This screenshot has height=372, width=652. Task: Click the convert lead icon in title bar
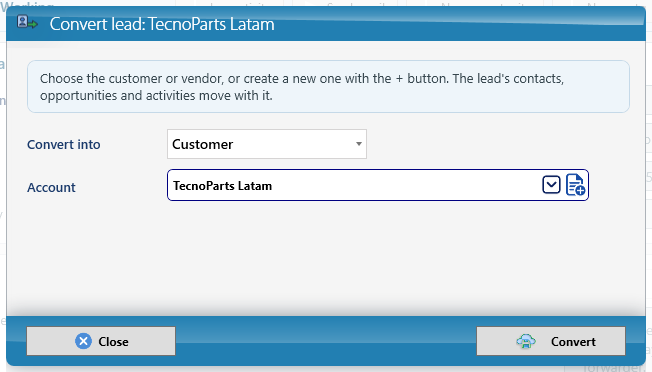(x=27, y=22)
